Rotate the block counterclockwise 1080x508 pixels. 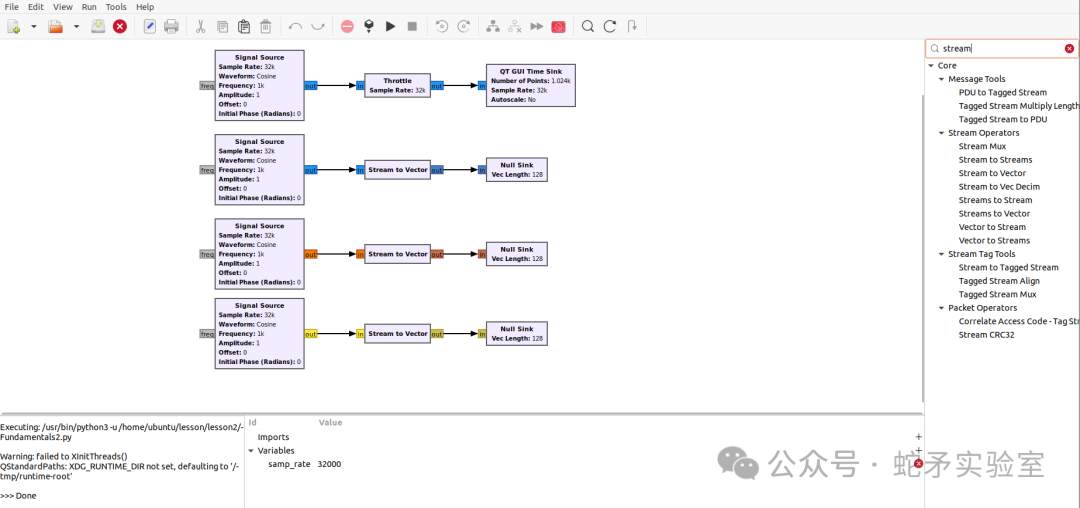[442, 27]
